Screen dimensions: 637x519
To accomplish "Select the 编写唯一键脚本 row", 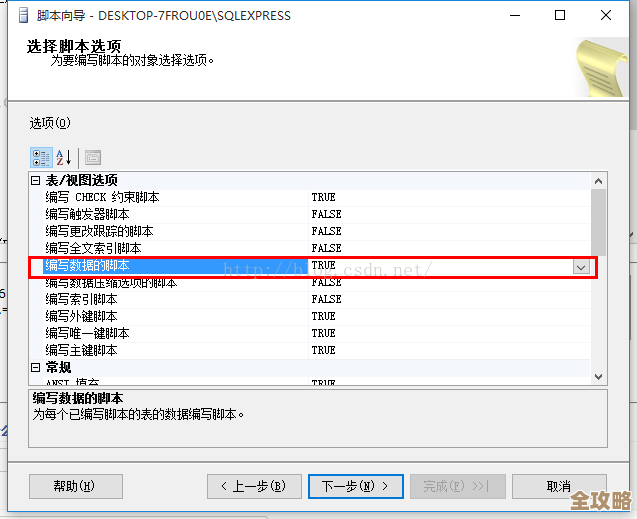I will pyautogui.click(x=316, y=334).
